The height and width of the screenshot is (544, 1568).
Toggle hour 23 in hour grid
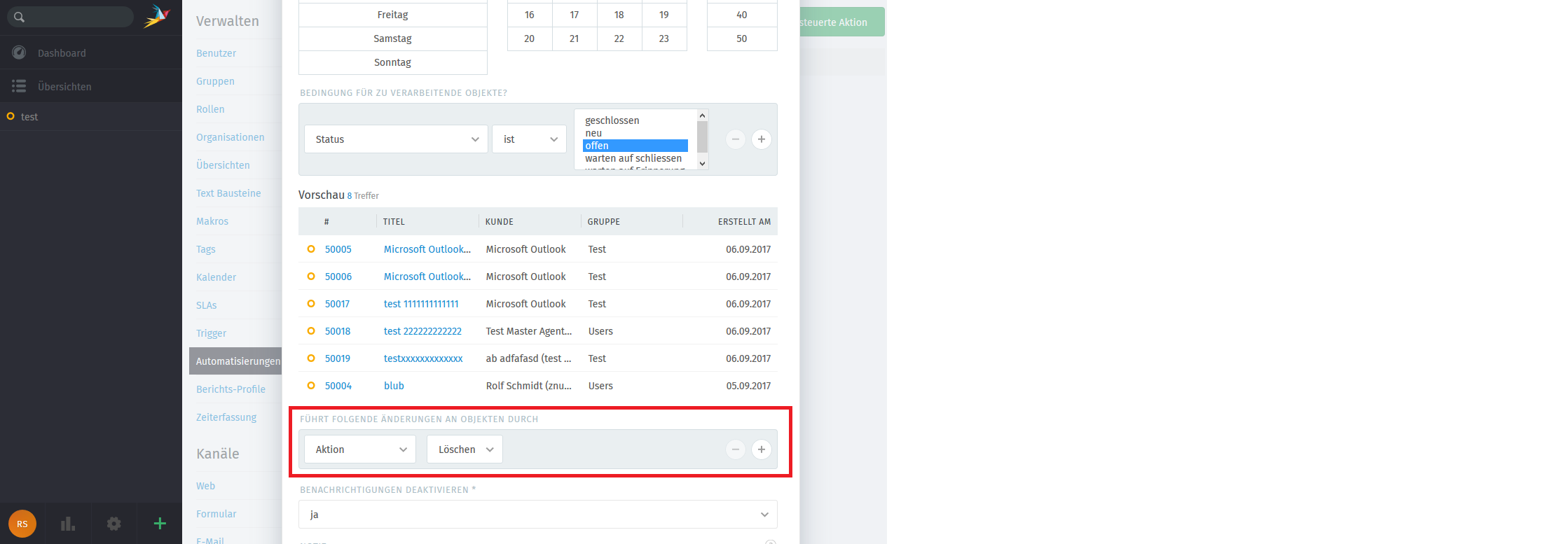664,39
